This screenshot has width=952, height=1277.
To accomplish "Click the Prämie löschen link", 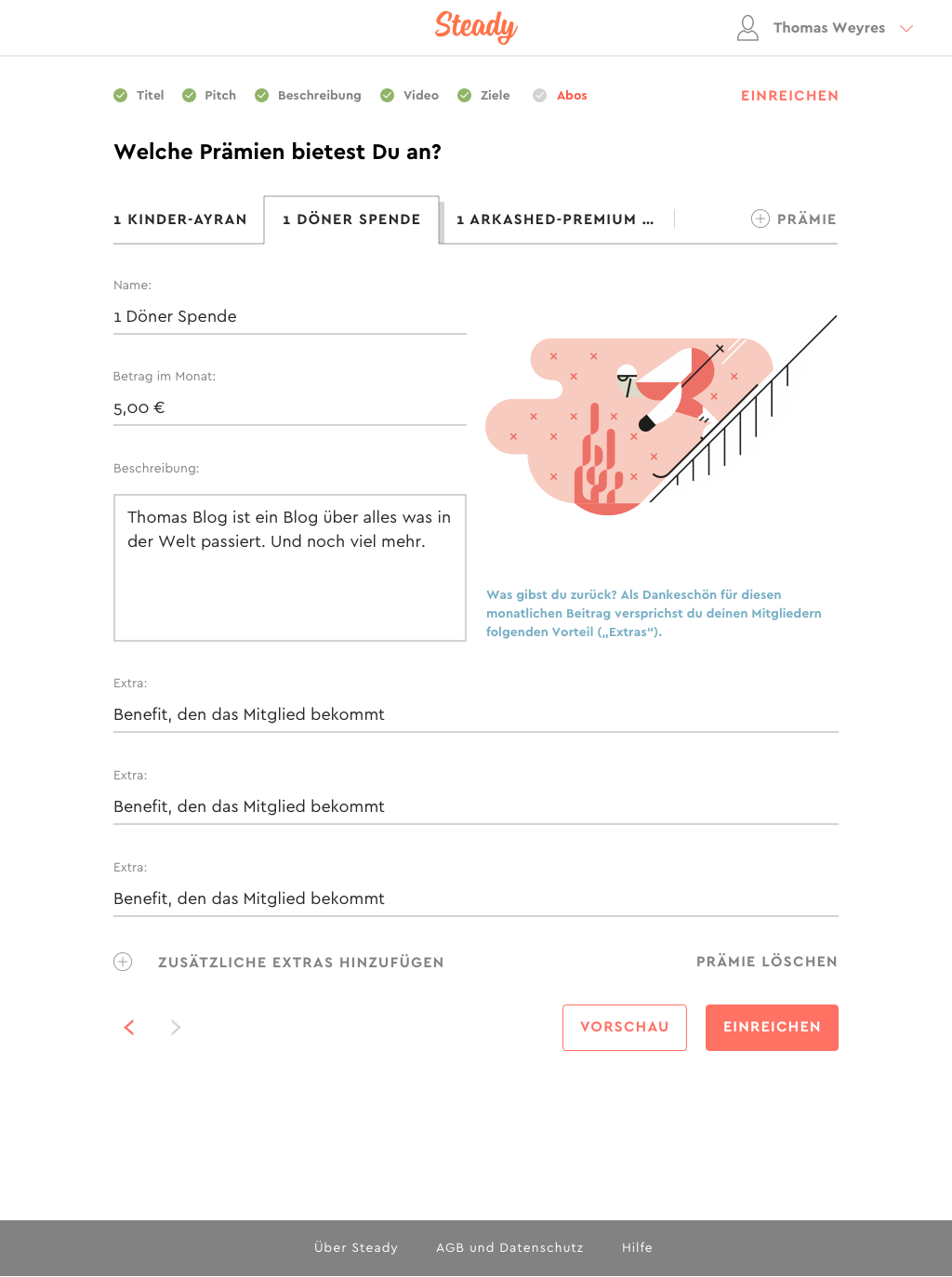I will (x=767, y=962).
